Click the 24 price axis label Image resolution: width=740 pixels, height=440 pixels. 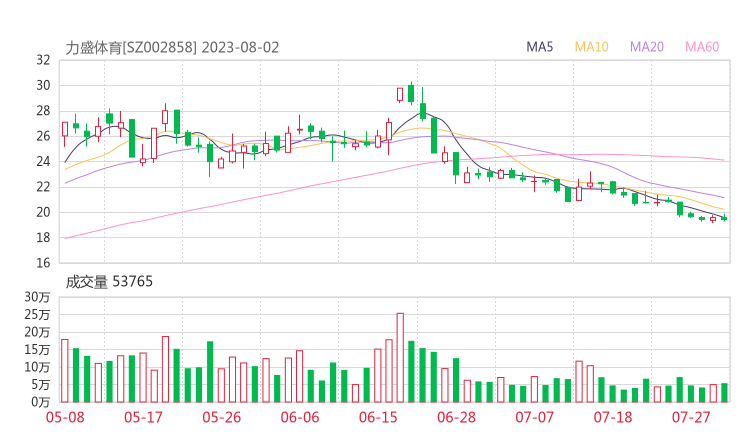click(43, 161)
